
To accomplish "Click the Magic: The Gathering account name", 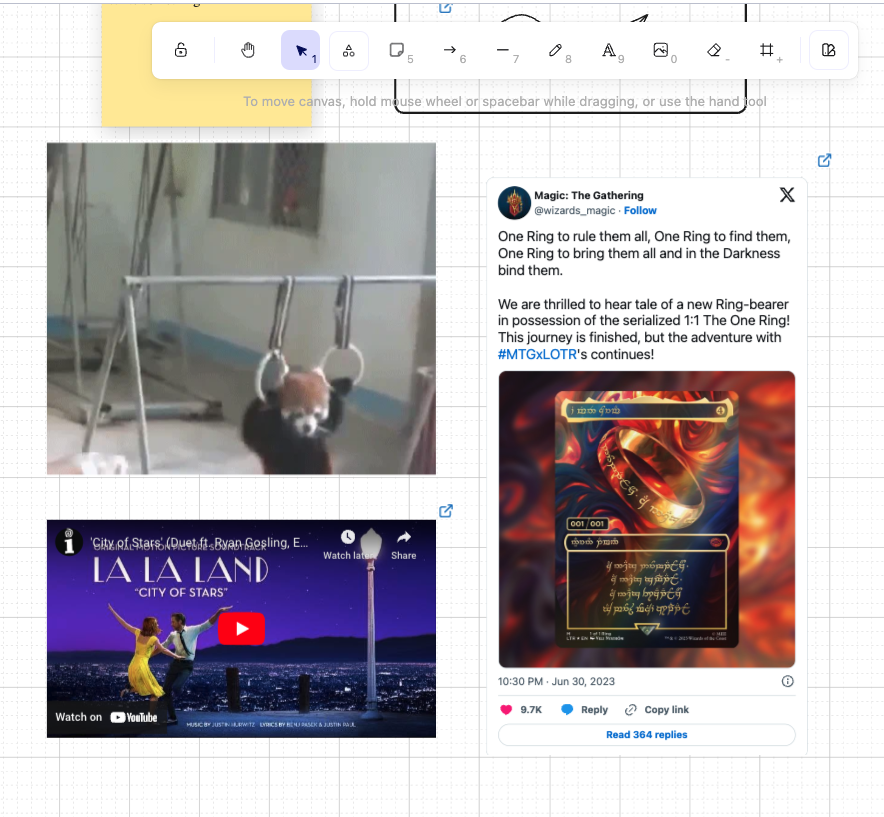I will coord(589,195).
